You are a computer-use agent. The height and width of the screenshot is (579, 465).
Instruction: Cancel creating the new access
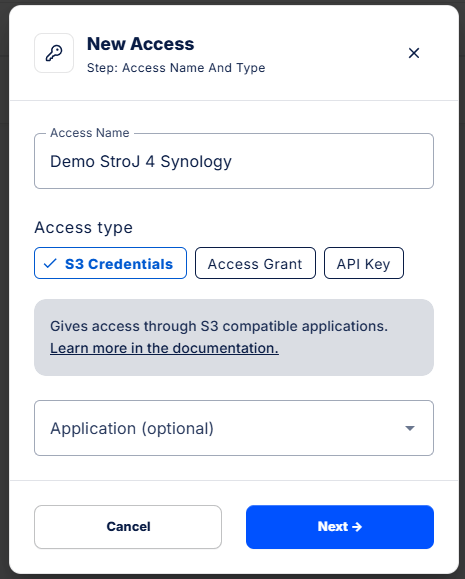pyautogui.click(x=128, y=527)
